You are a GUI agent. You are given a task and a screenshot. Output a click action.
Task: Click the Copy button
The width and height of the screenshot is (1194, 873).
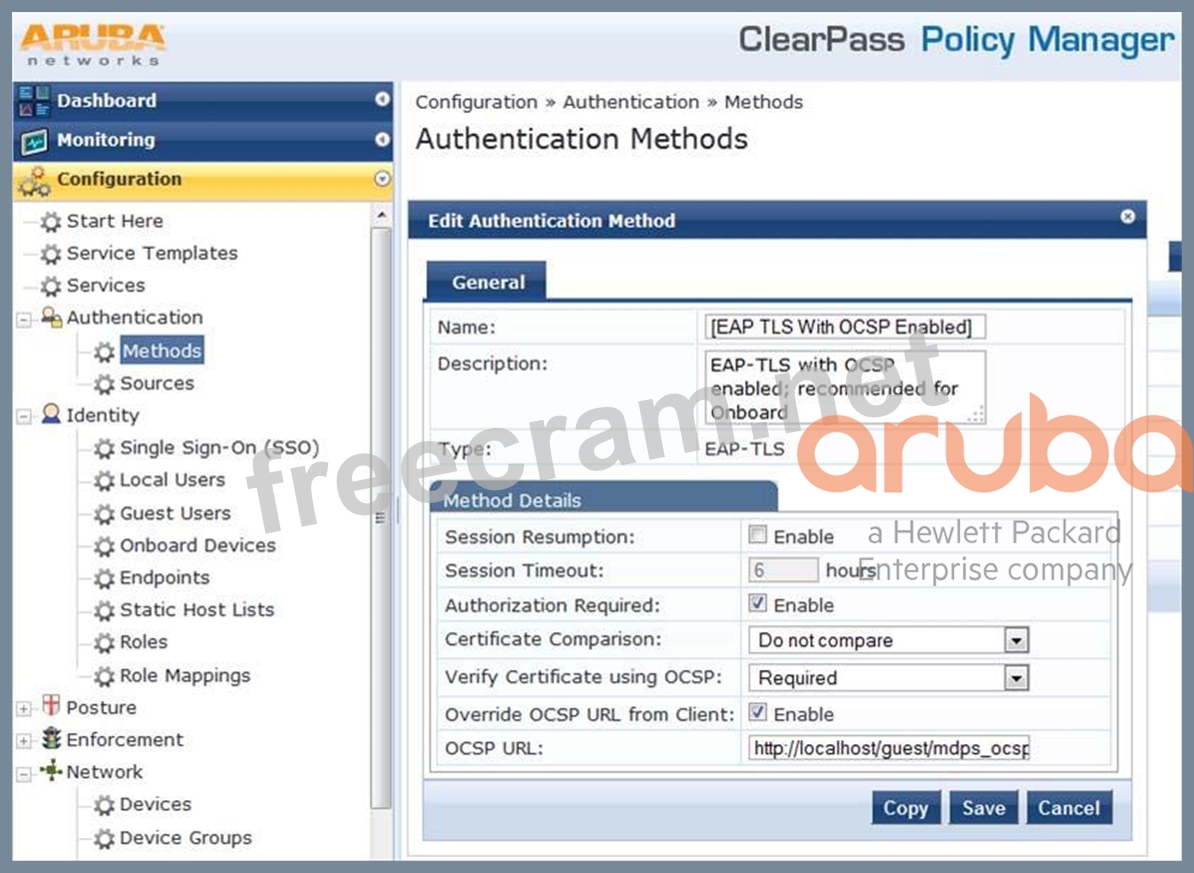906,808
